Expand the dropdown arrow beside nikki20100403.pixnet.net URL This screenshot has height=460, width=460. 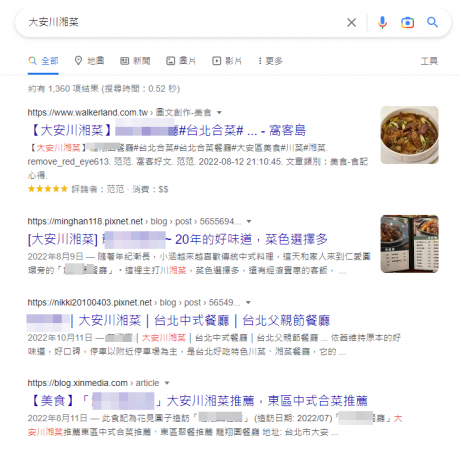click(248, 303)
